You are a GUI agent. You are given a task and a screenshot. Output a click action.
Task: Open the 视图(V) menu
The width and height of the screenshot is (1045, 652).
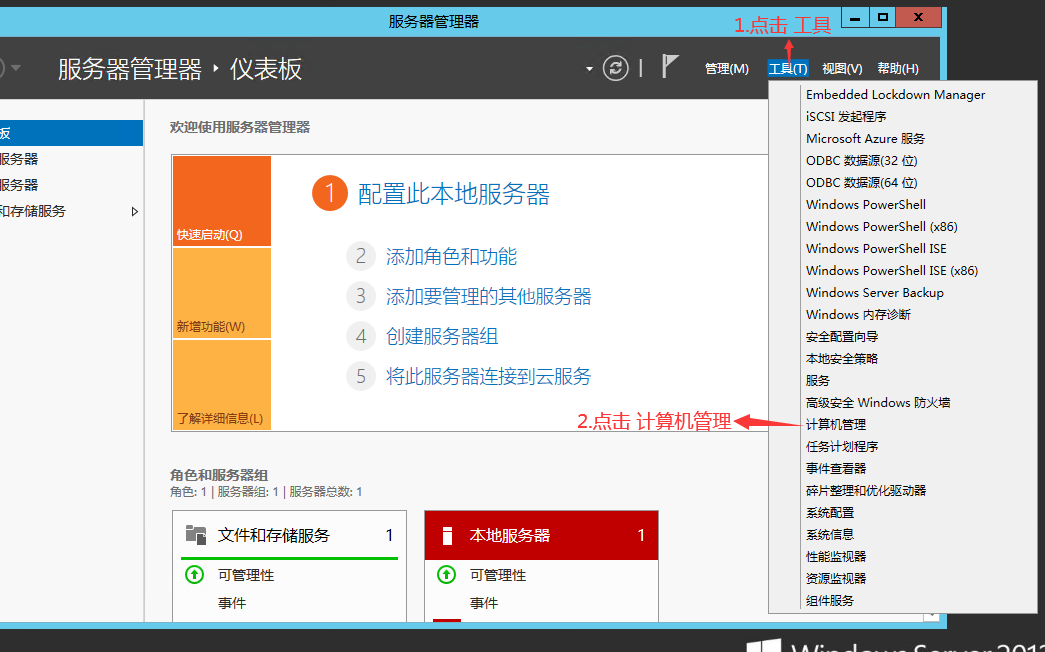pyautogui.click(x=841, y=69)
